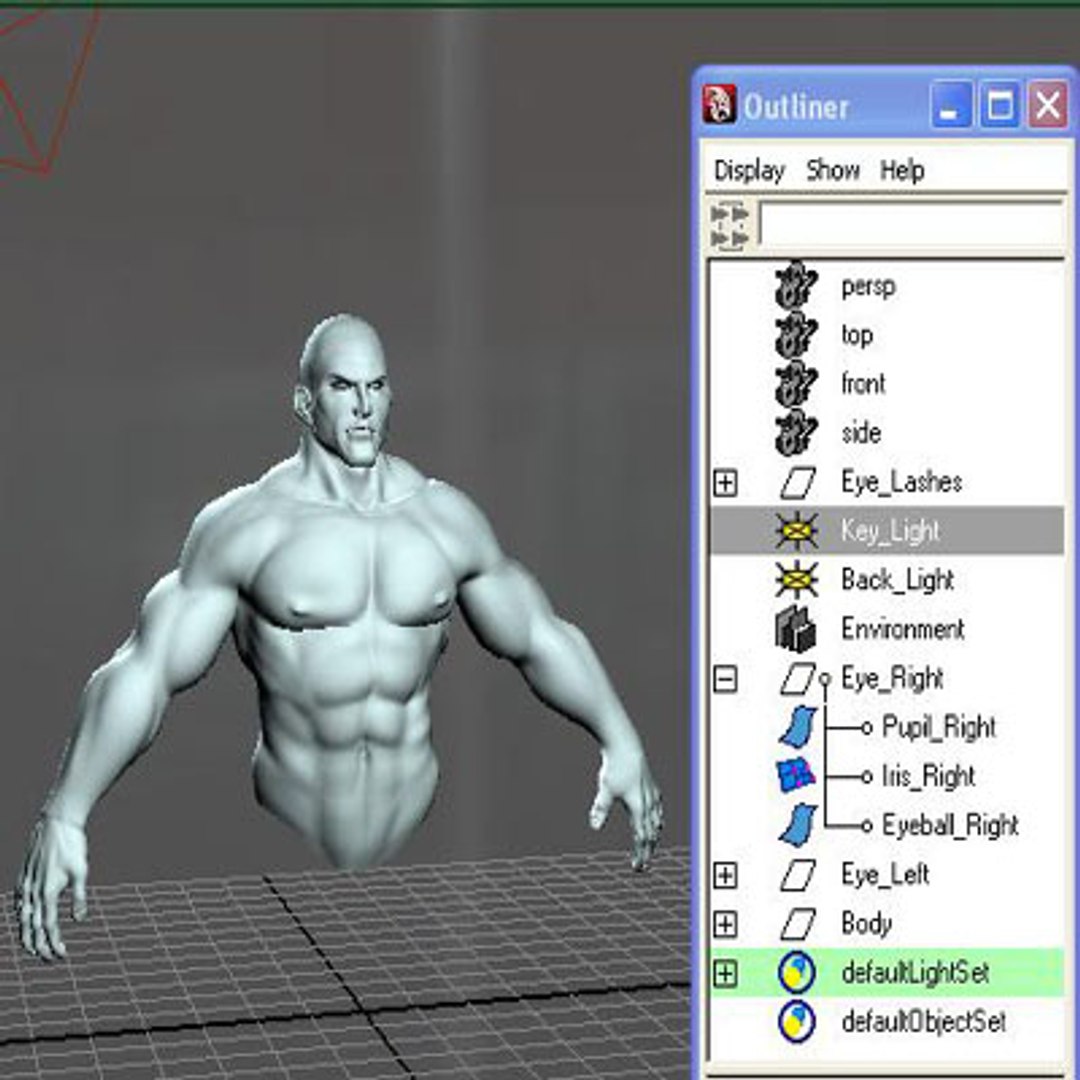Screen dimensions: 1080x1080
Task: Click the persp camera icon
Action: (796, 285)
